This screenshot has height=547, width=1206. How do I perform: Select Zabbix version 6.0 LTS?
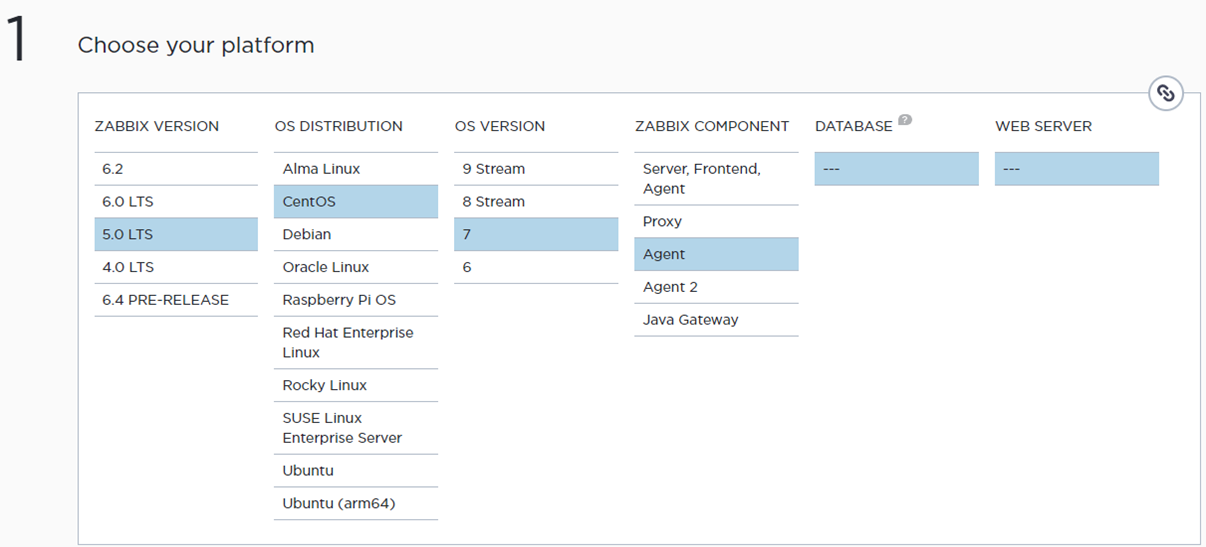(x=176, y=202)
